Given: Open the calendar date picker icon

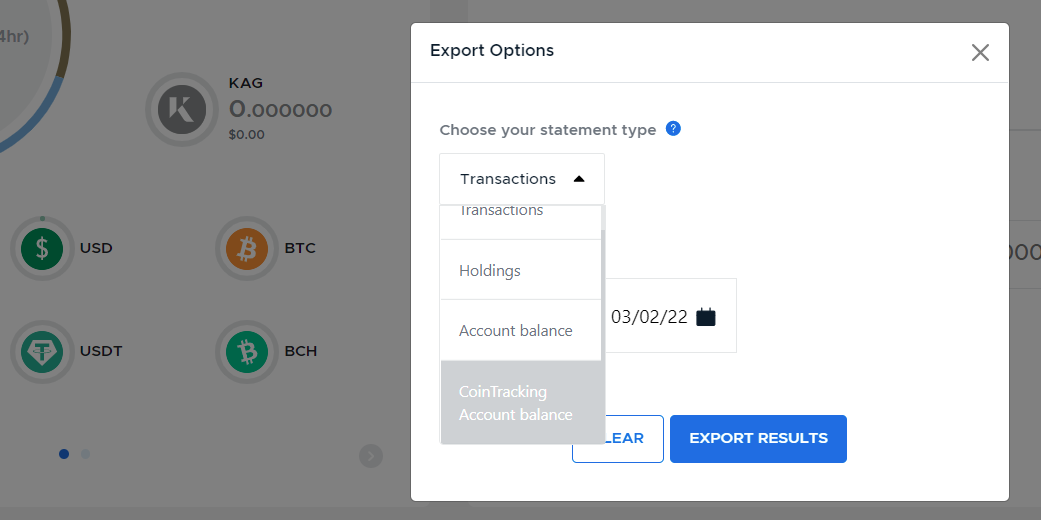Looking at the screenshot, I should click(x=706, y=317).
